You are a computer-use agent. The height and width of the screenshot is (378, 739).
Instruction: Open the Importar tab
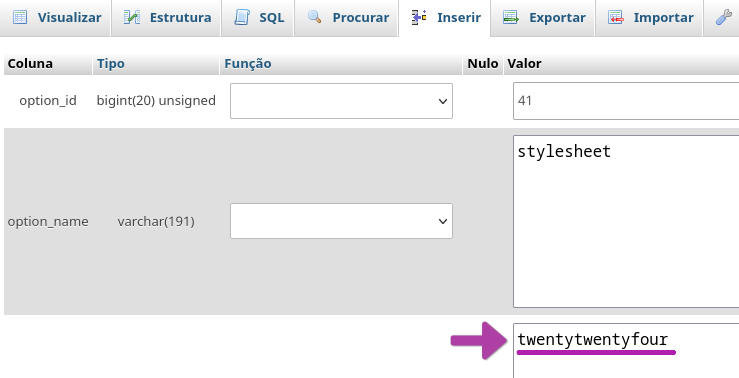pos(649,18)
